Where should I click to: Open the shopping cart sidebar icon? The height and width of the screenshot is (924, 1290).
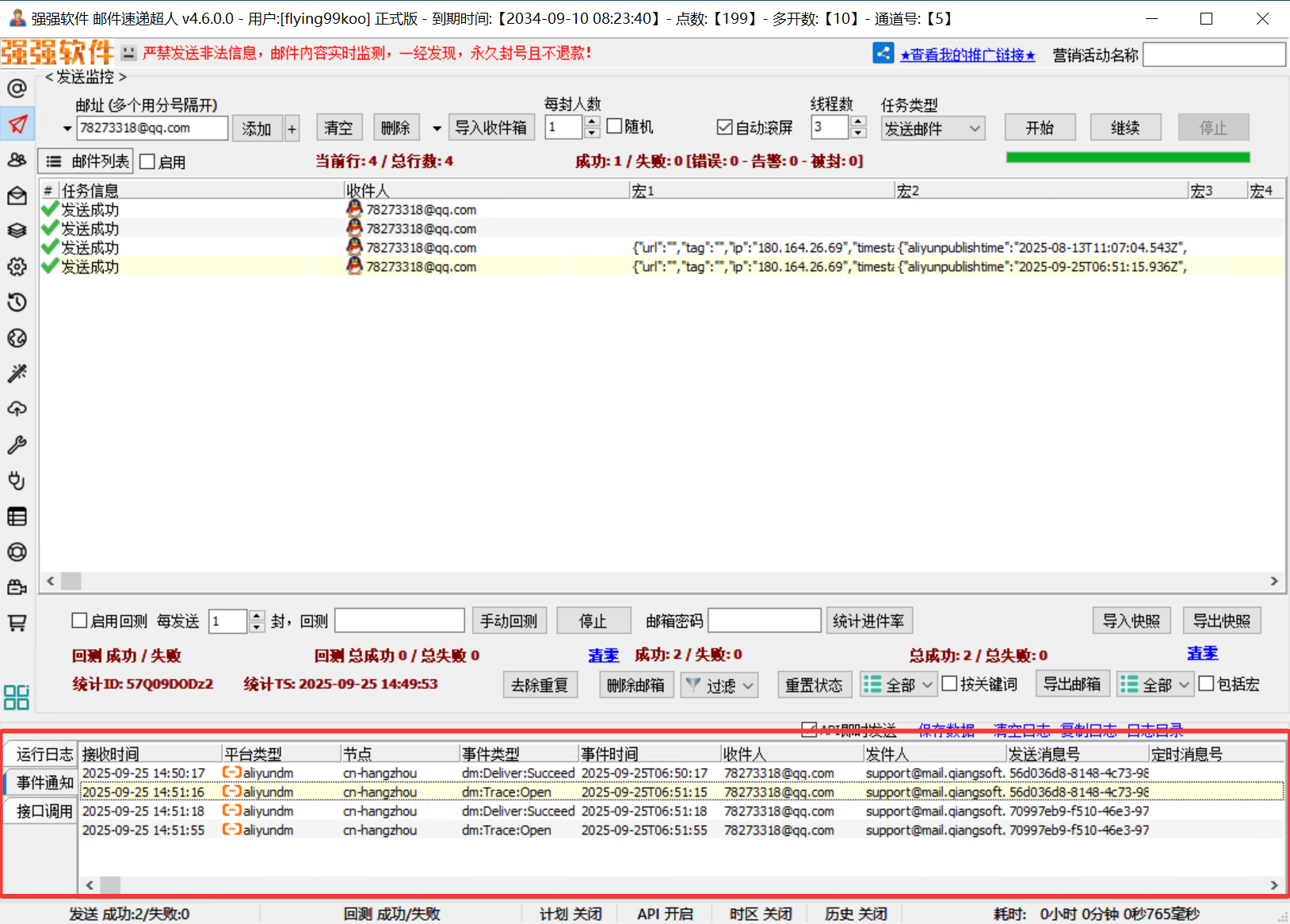(x=17, y=623)
